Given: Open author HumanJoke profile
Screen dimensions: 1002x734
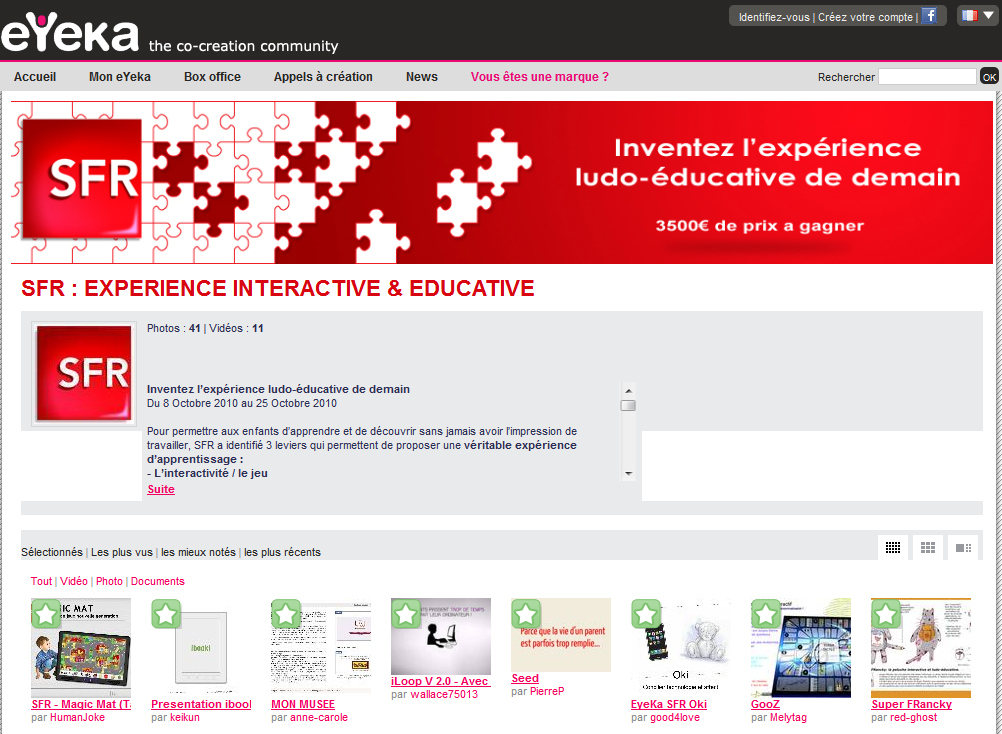Looking at the screenshot, I should click(77, 717).
